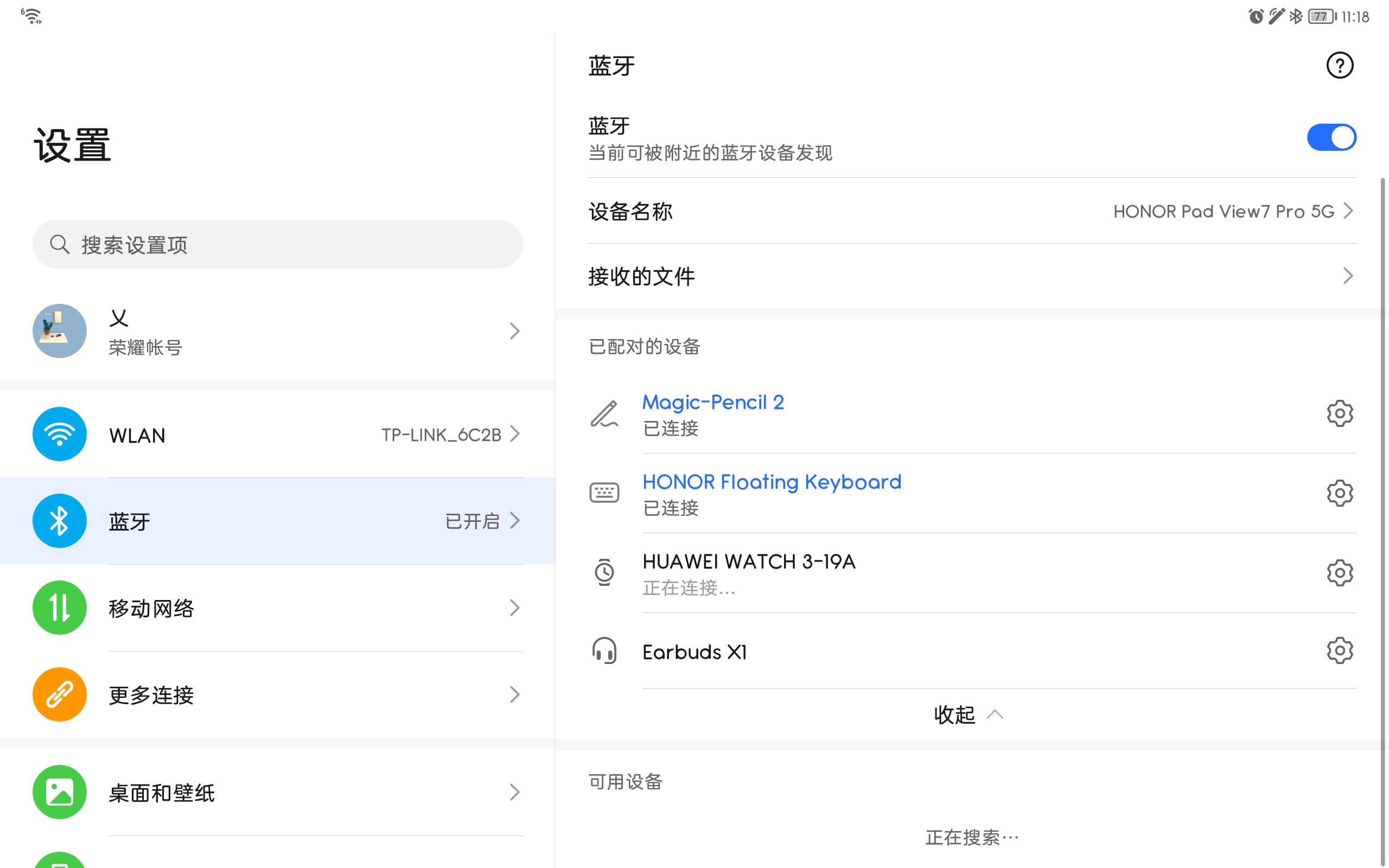Collapse paired devices list with 收起
This screenshot has height=868, width=1389.
pos(969,714)
